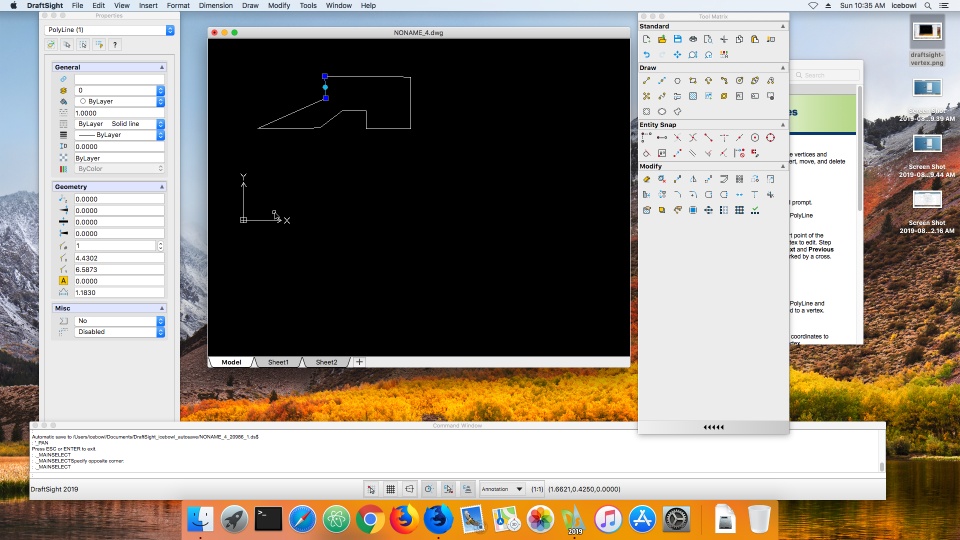This screenshot has height=540, width=960.
Task: Toggle Entity Tracking in status bar
Action: 467,489
